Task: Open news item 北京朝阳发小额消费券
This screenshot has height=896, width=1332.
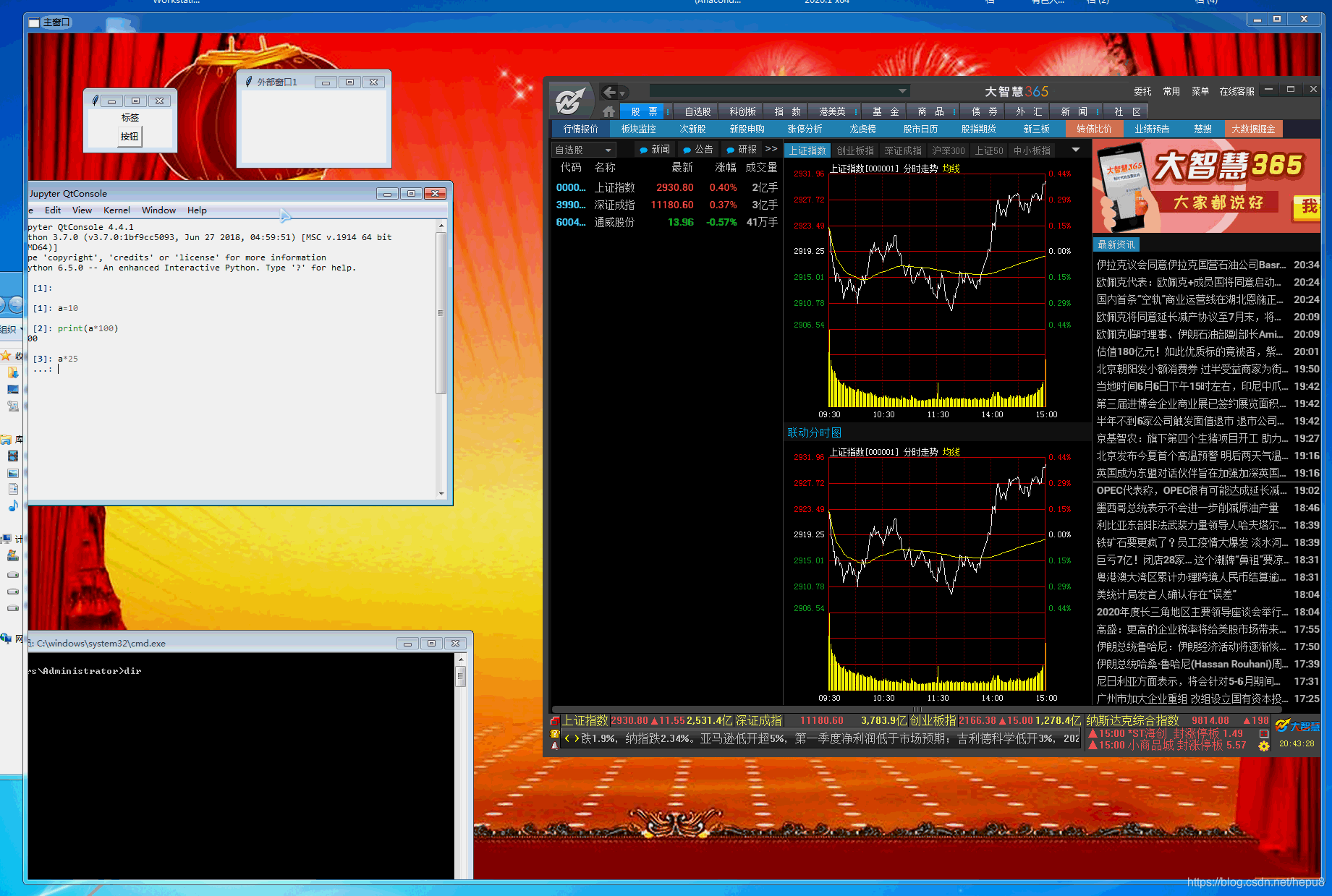Action: point(1207,369)
